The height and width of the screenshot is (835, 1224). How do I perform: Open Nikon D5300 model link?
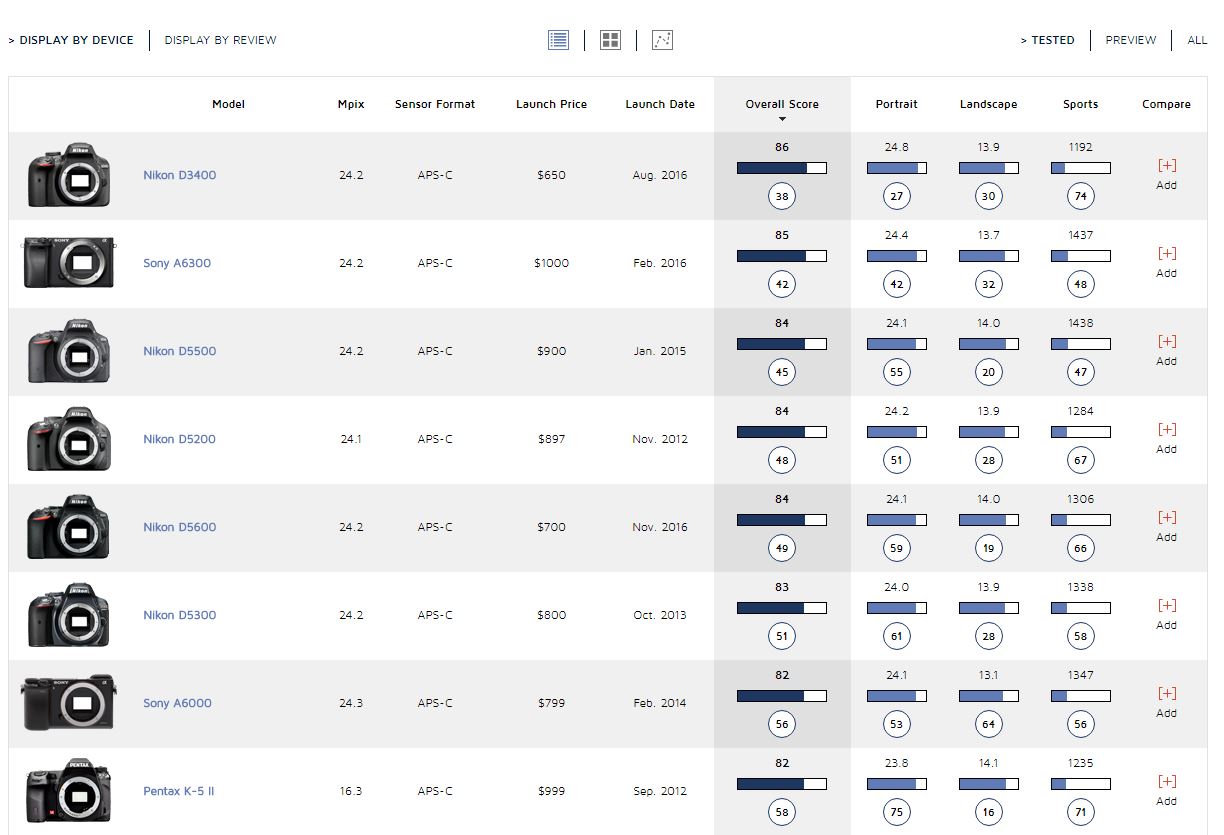179,615
